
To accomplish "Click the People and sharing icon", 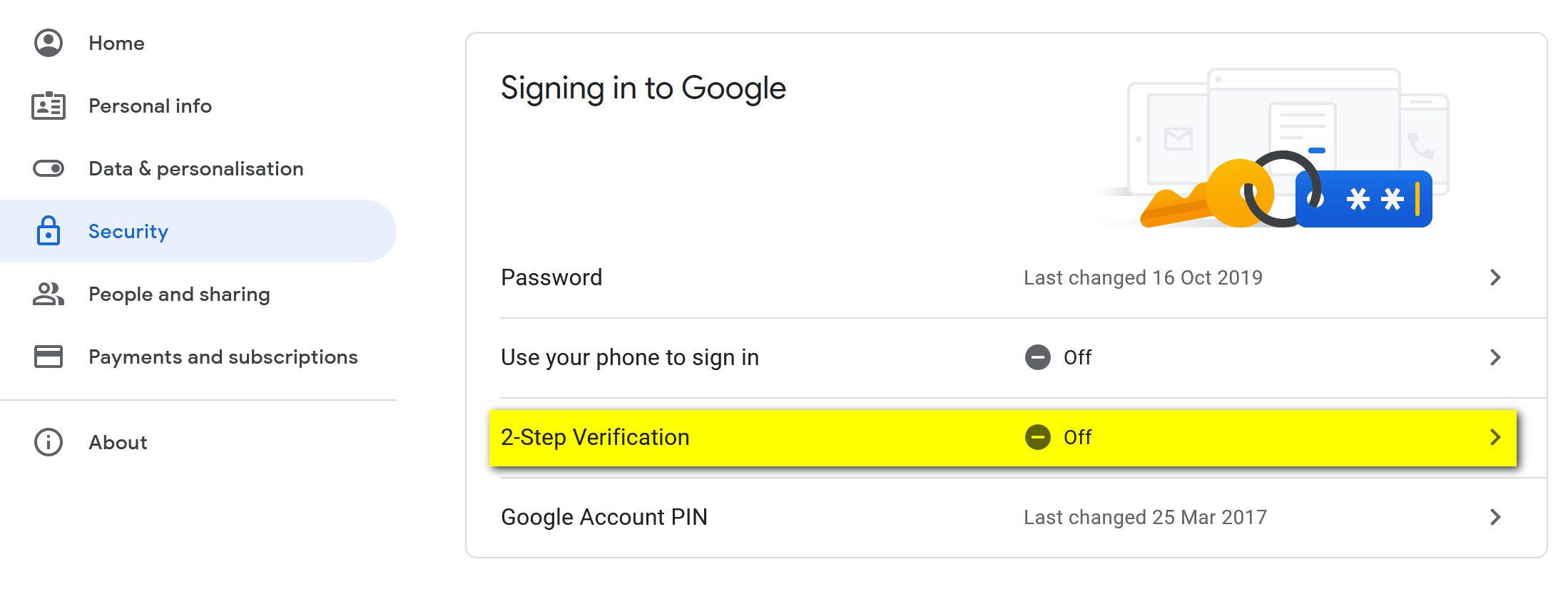I will tap(49, 294).
